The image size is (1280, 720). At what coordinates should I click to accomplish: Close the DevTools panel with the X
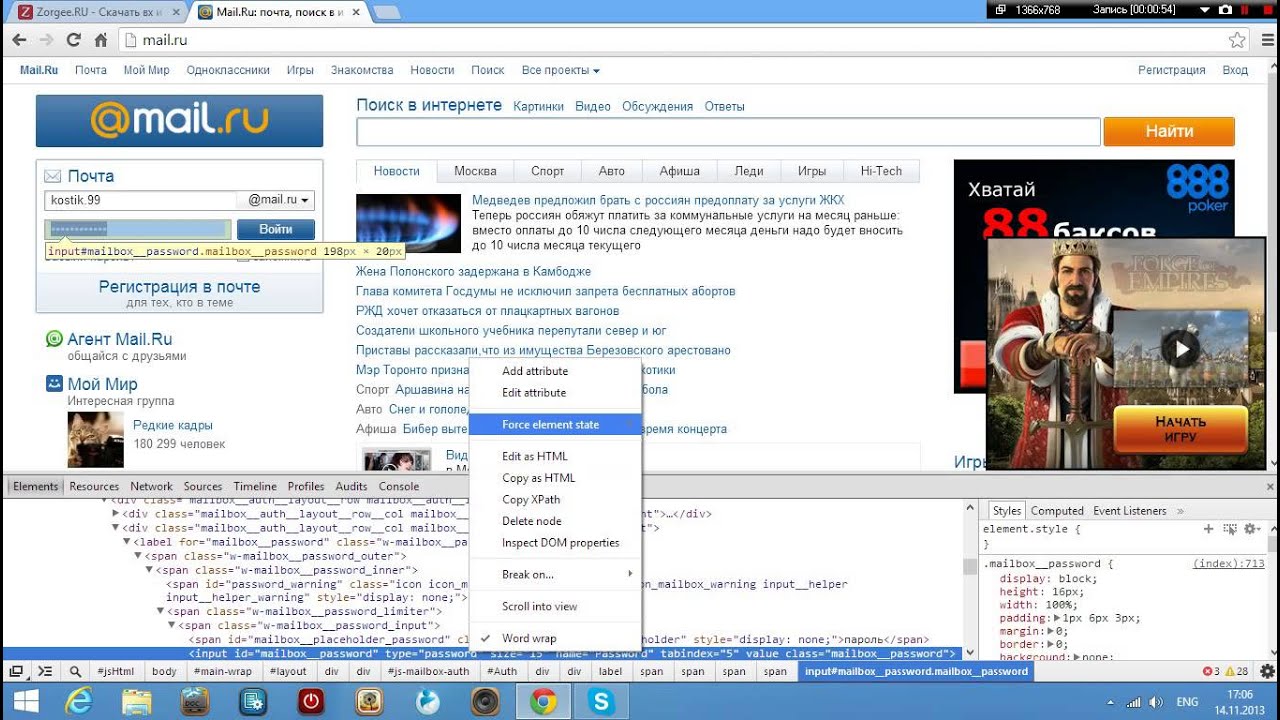coord(1268,486)
